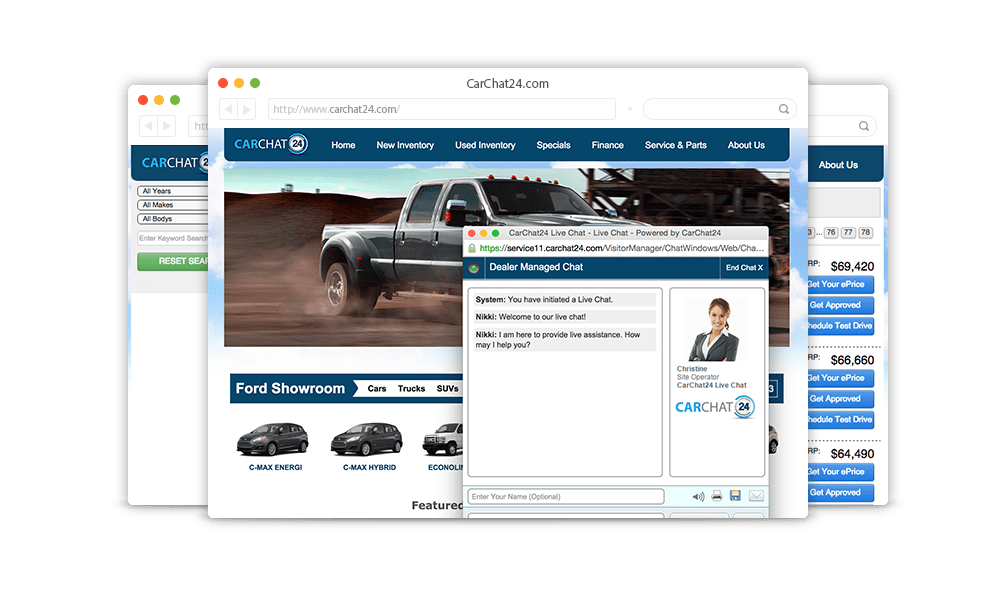Screen dimensions: 1000x600
Task: Click Get Your ePrice under $69,420
Action: coord(840,284)
